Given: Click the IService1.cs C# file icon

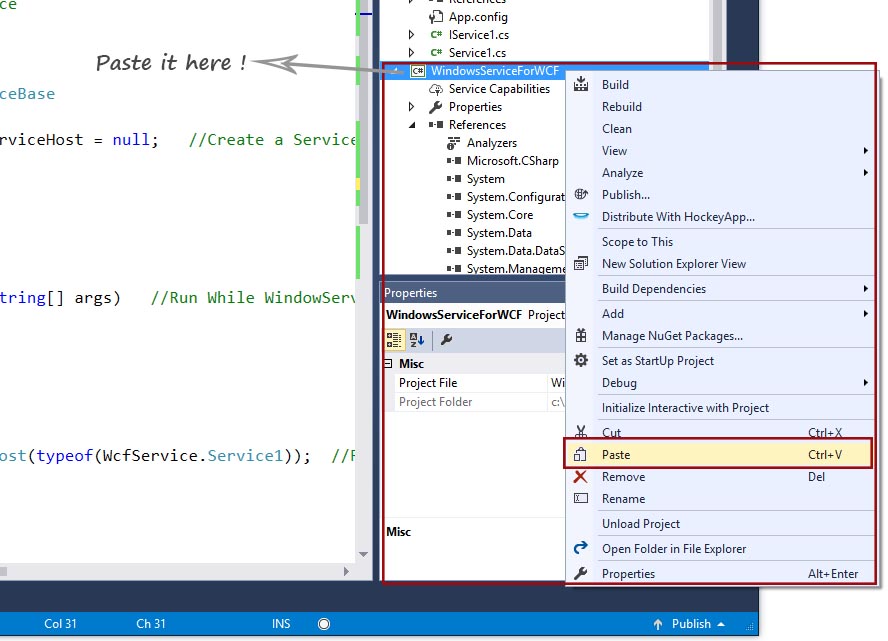Looking at the screenshot, I should tap(436, 35).
